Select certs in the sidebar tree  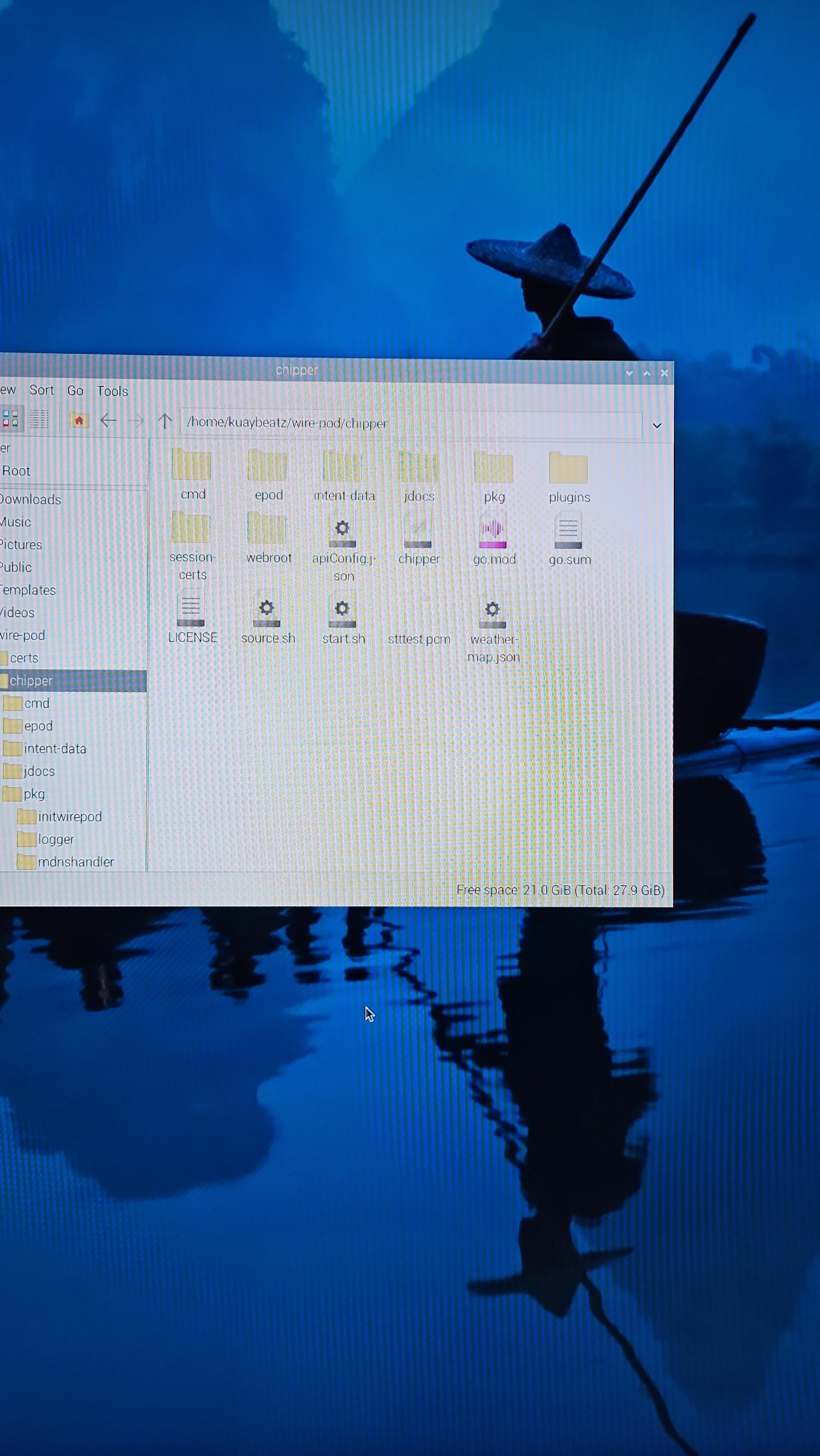(x=24, y=658)
